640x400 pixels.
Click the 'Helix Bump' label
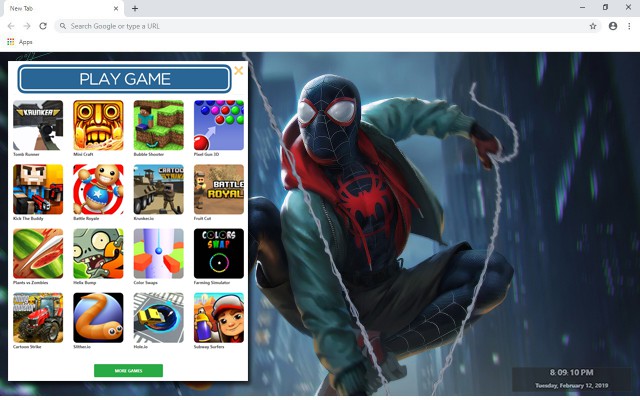[84, 282]
